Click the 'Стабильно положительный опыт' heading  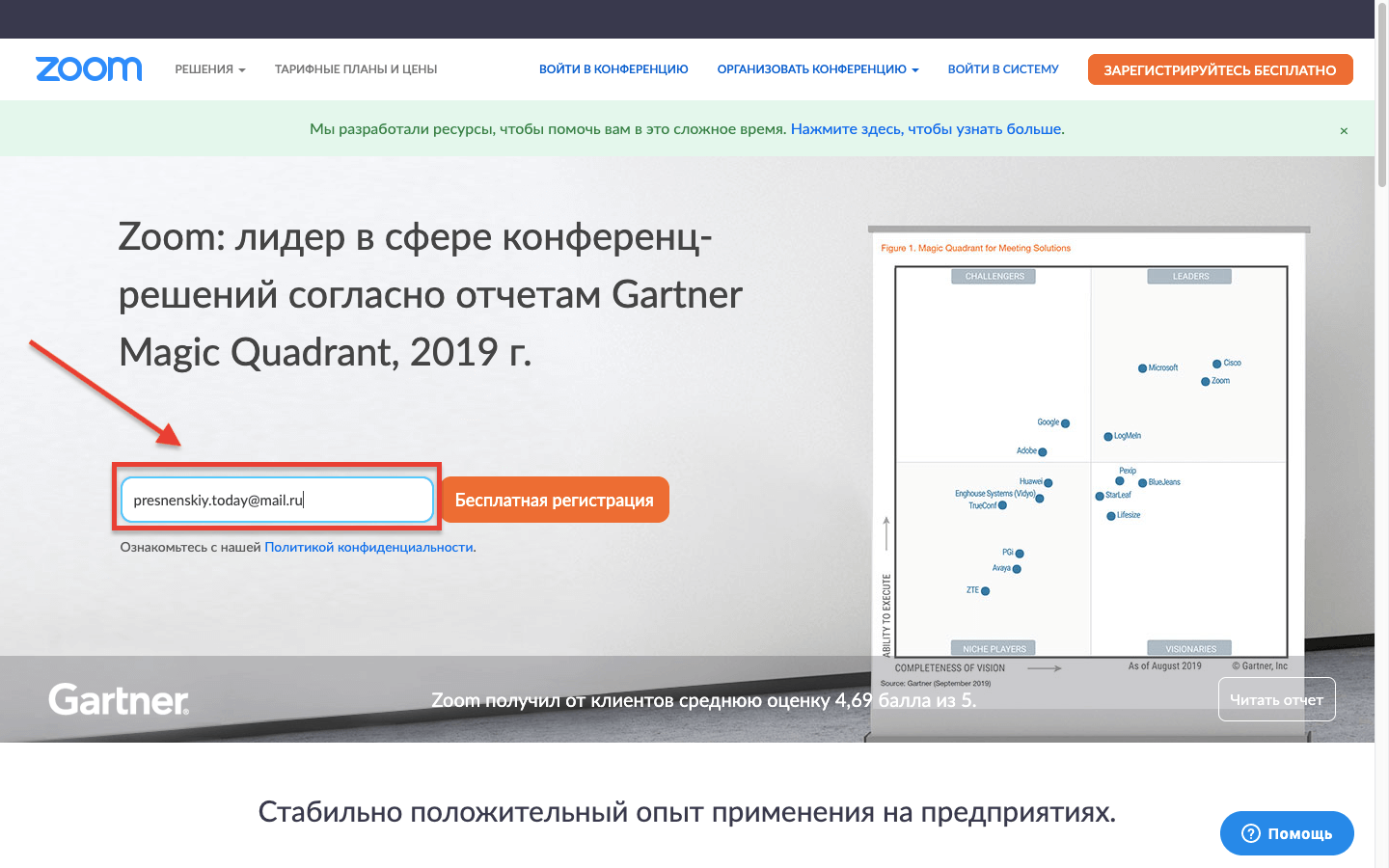pyautogui.click(x=687, y=812)
